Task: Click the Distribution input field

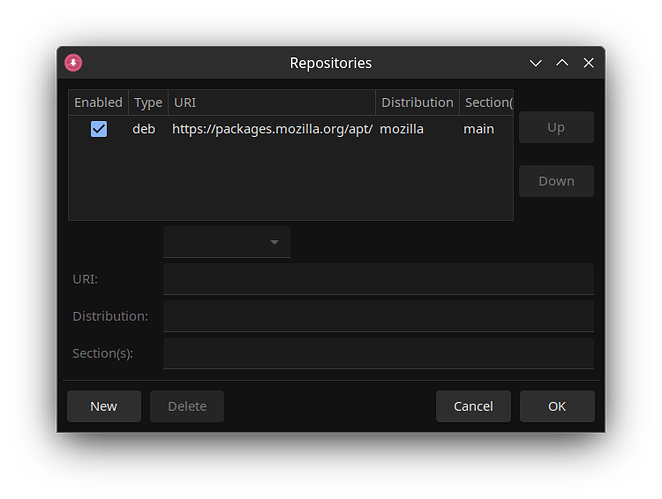Action: point(378,316)
